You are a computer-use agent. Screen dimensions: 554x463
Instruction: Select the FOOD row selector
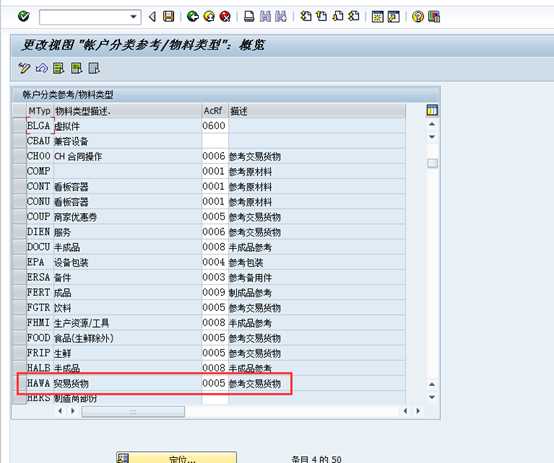(19, 338)
